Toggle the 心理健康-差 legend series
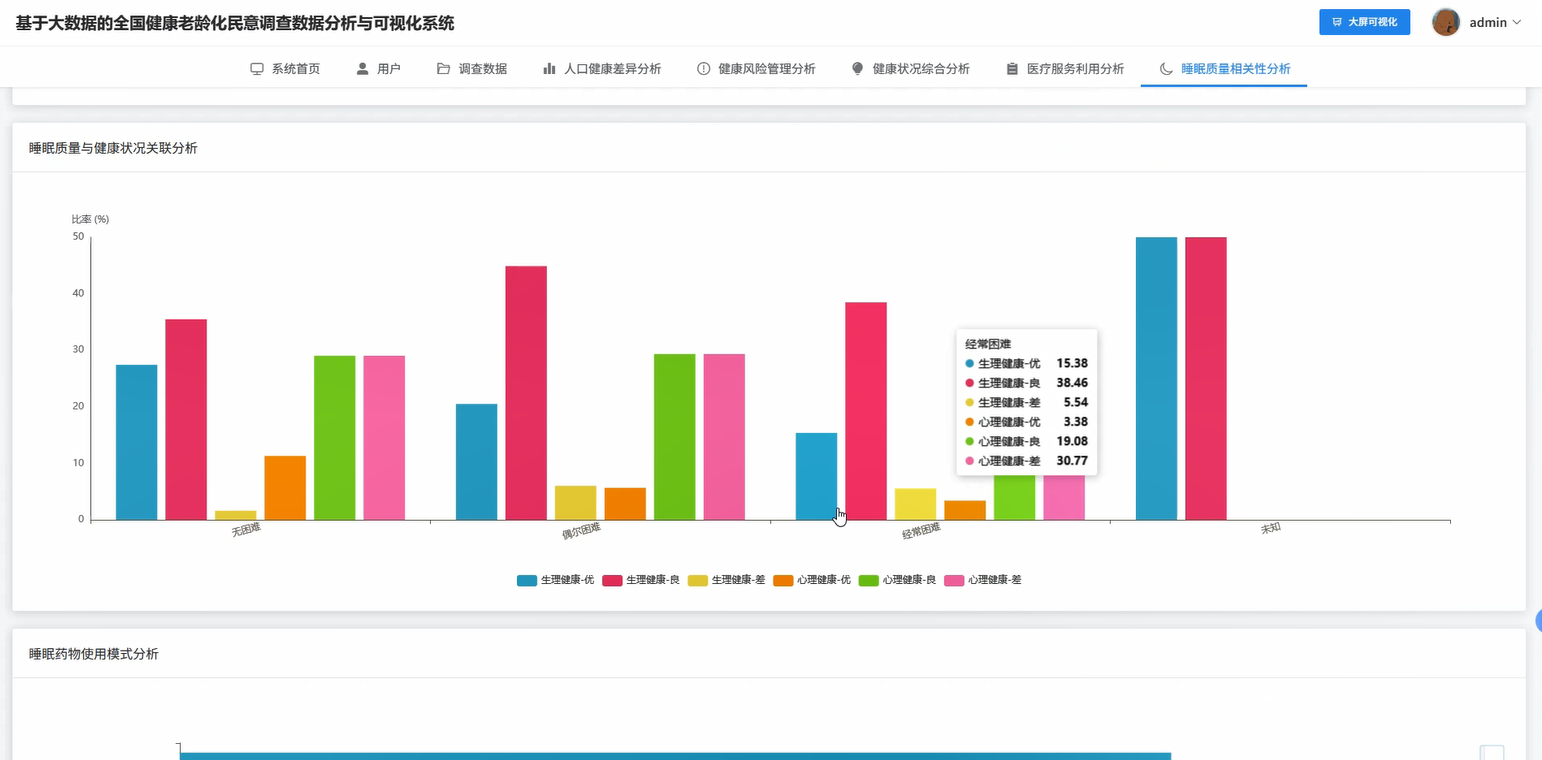Image resolution: width=1542 pixels, height=760 pixels. tap(983, 580)
